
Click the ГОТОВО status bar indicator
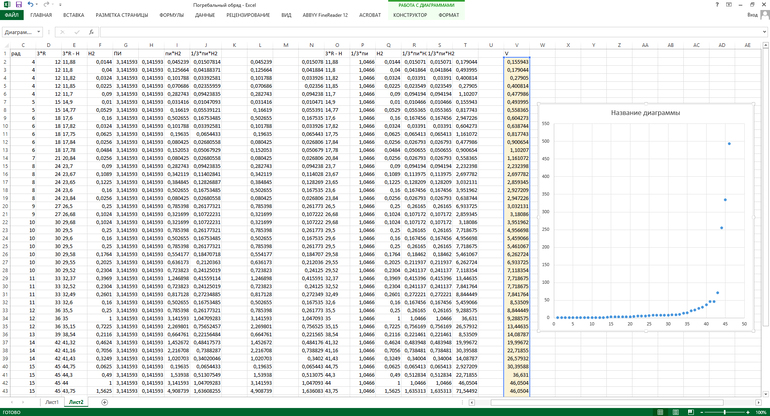[11, 412]
